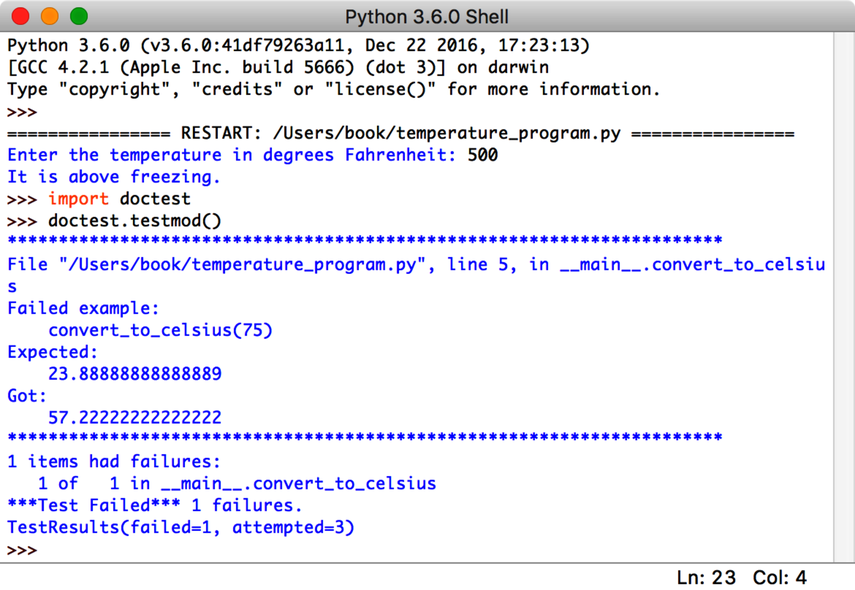
Task: Click the entered temperature value 500
Action: (483, 155)
